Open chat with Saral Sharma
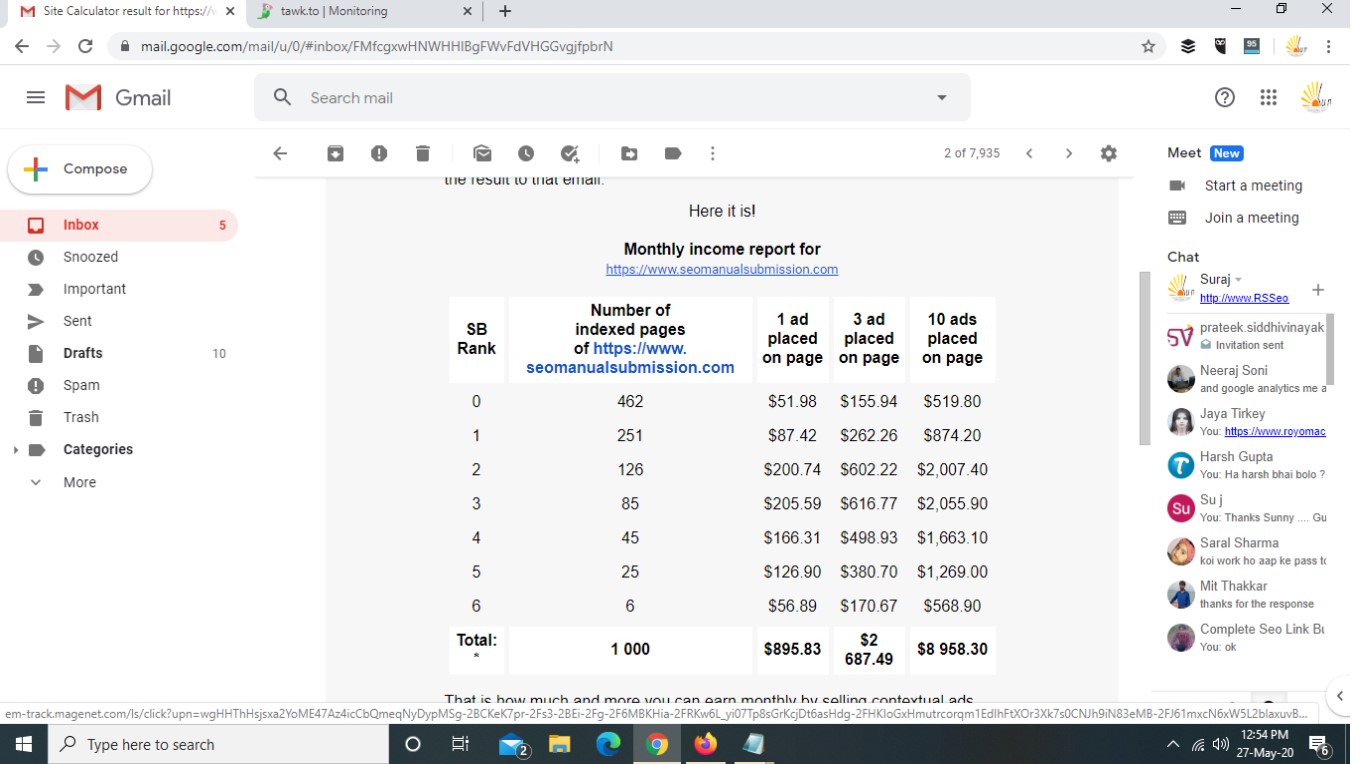The width and height of the screenshot is (1360, 764). tap(1246, 551)
